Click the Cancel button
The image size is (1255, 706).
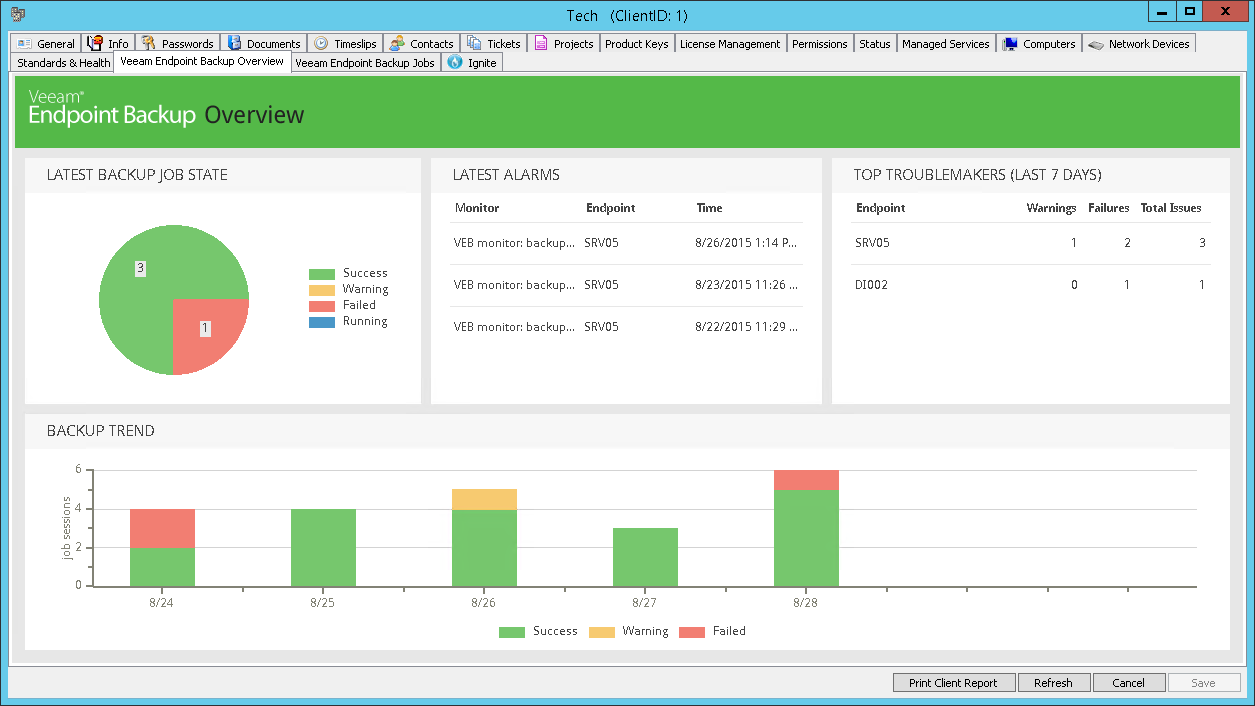[1128, 683]
